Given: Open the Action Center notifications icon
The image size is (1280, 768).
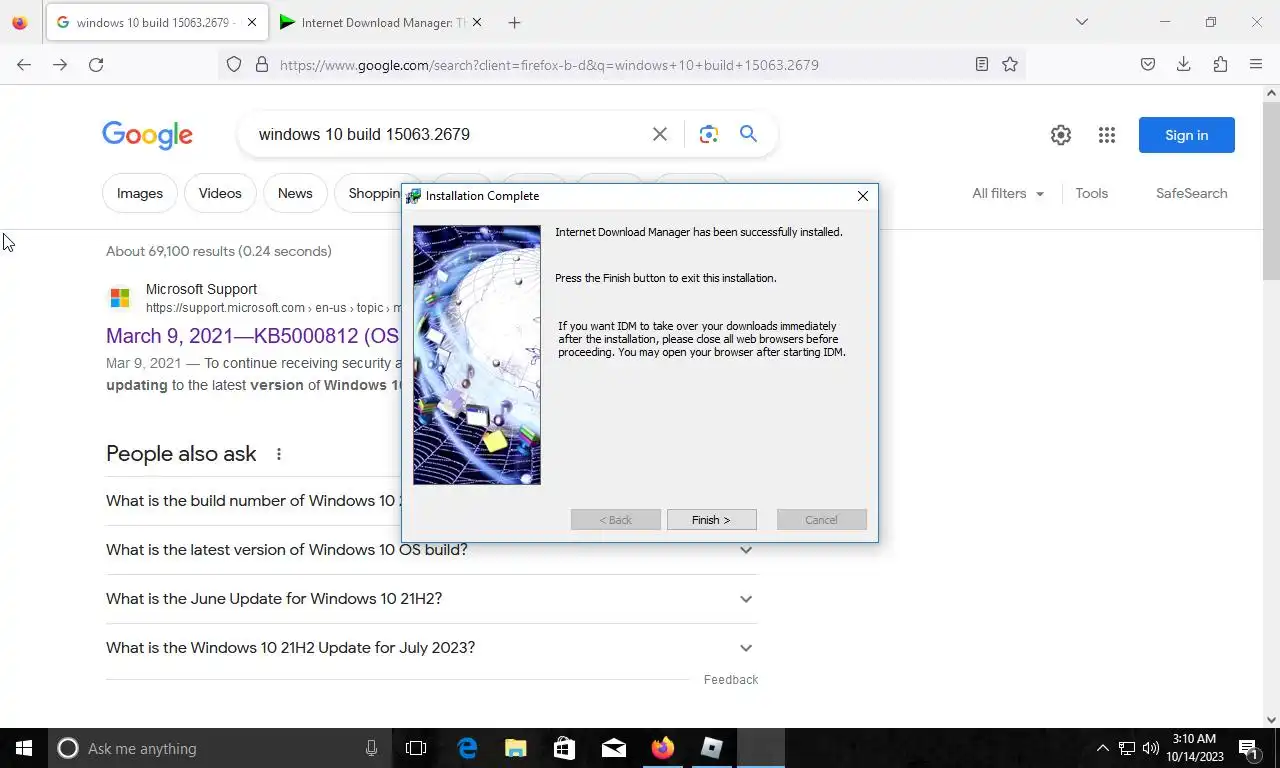Looking at the screenshot, I should (x=1248, y=748).
